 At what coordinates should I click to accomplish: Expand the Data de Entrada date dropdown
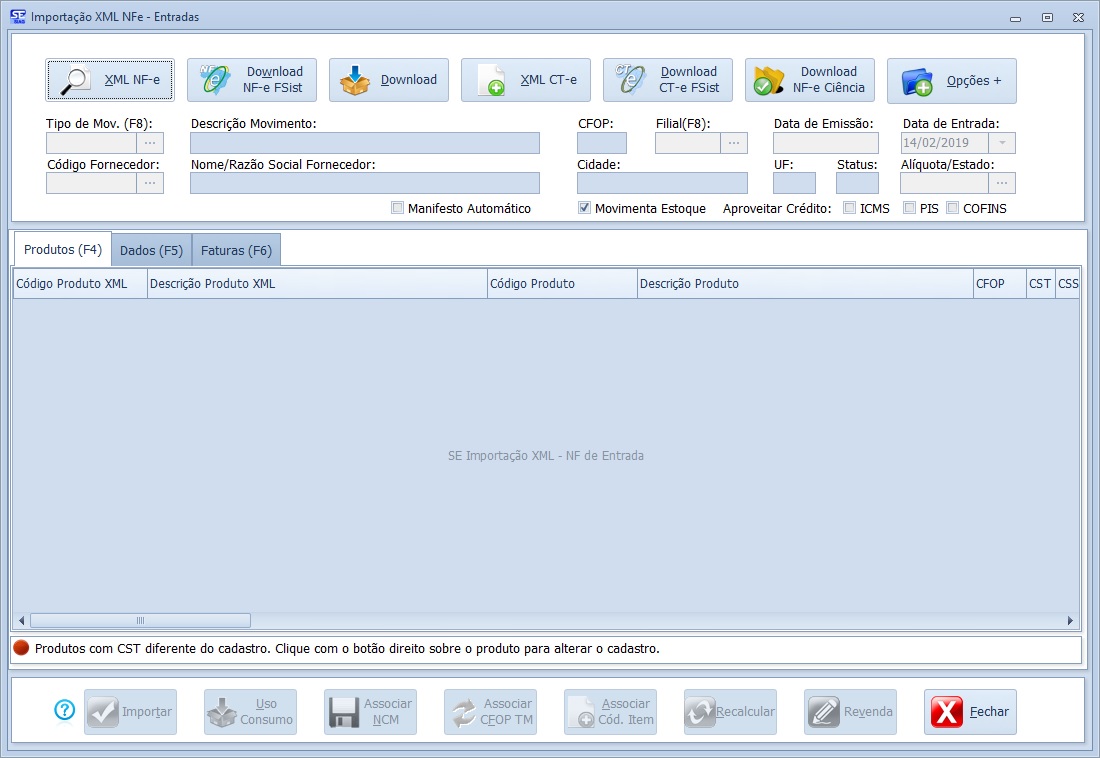[1002, 143]
